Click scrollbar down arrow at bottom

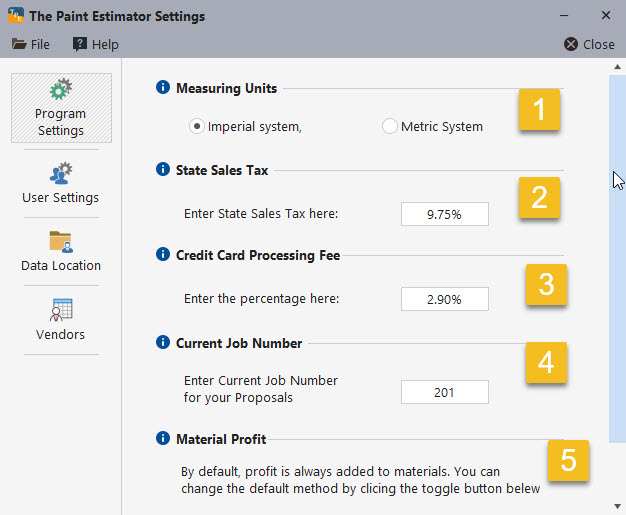(x=617, y=506)
